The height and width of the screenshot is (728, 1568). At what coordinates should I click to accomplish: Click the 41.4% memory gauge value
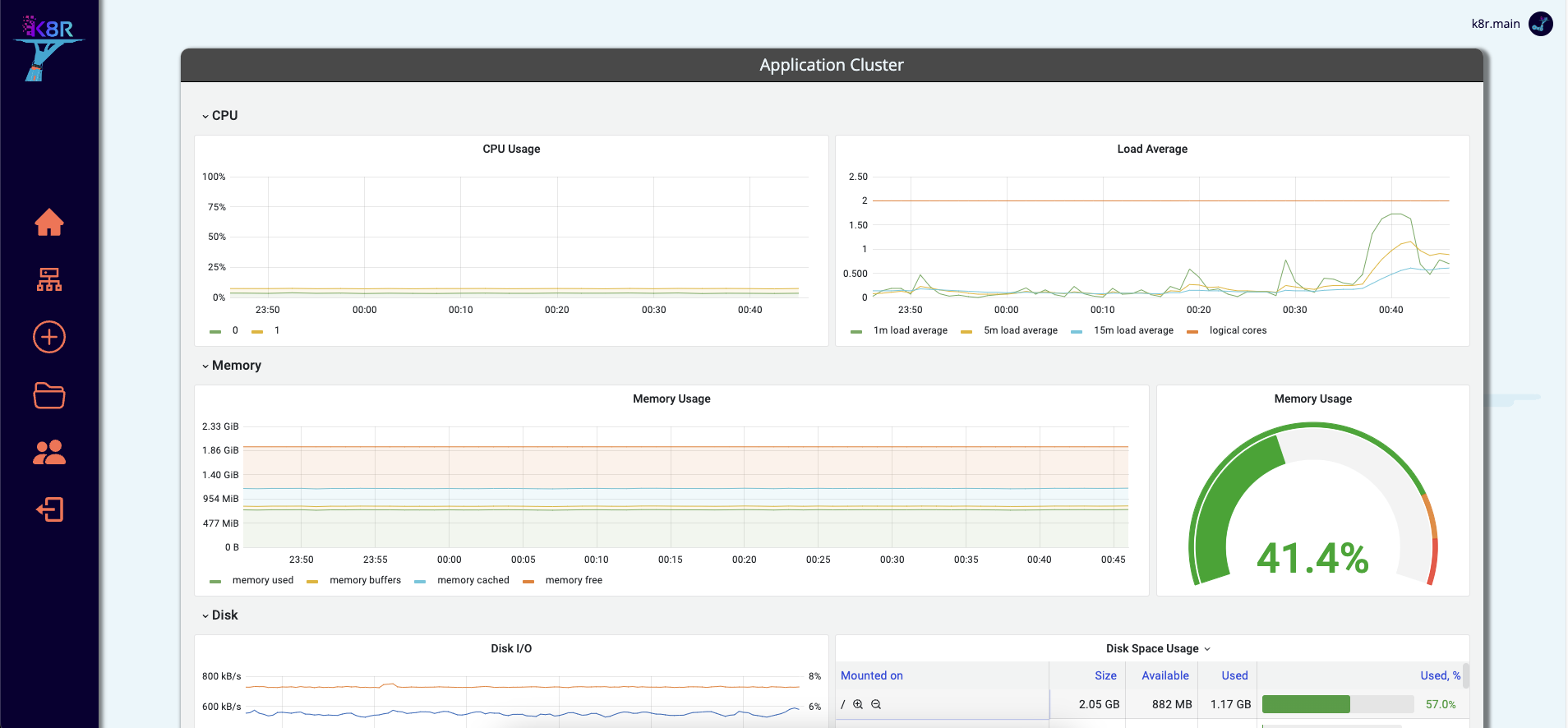1313,559
